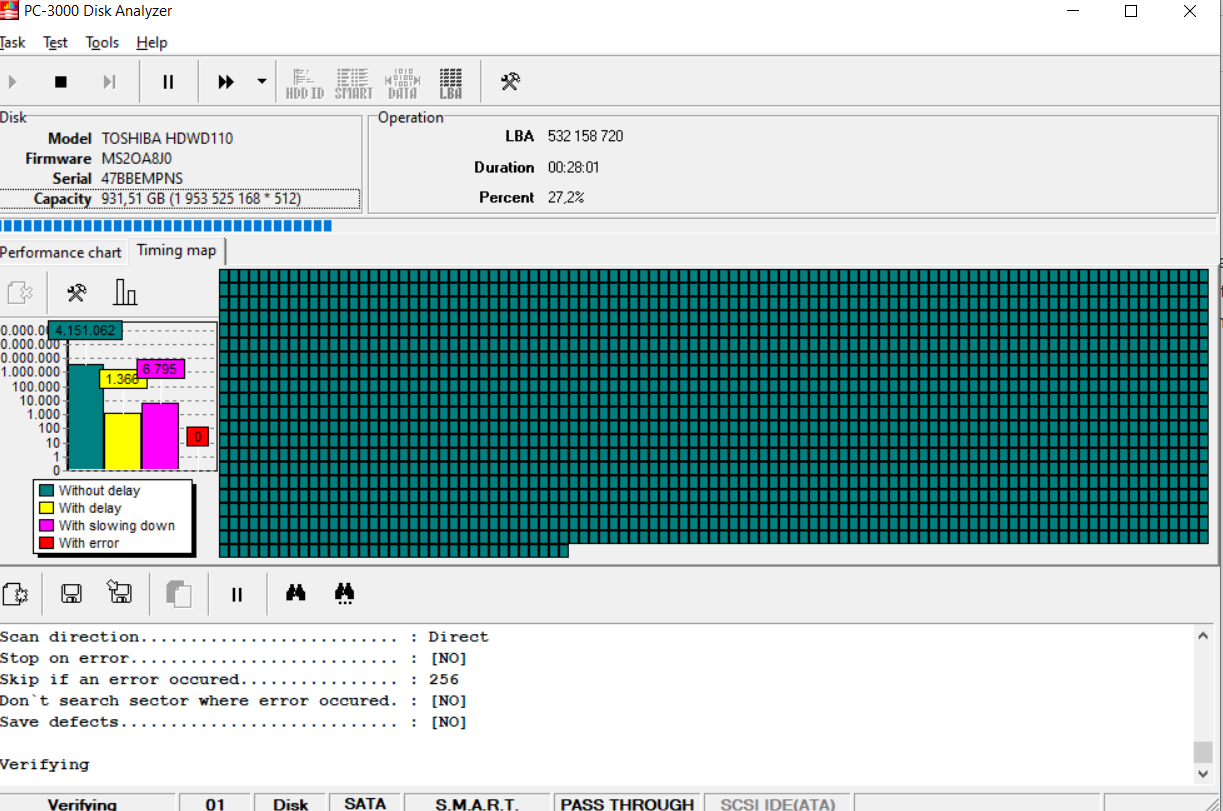Switch to the Performance chart tab
The height and width of the screenshot is (811, 1223).
(x=61, y=252)
